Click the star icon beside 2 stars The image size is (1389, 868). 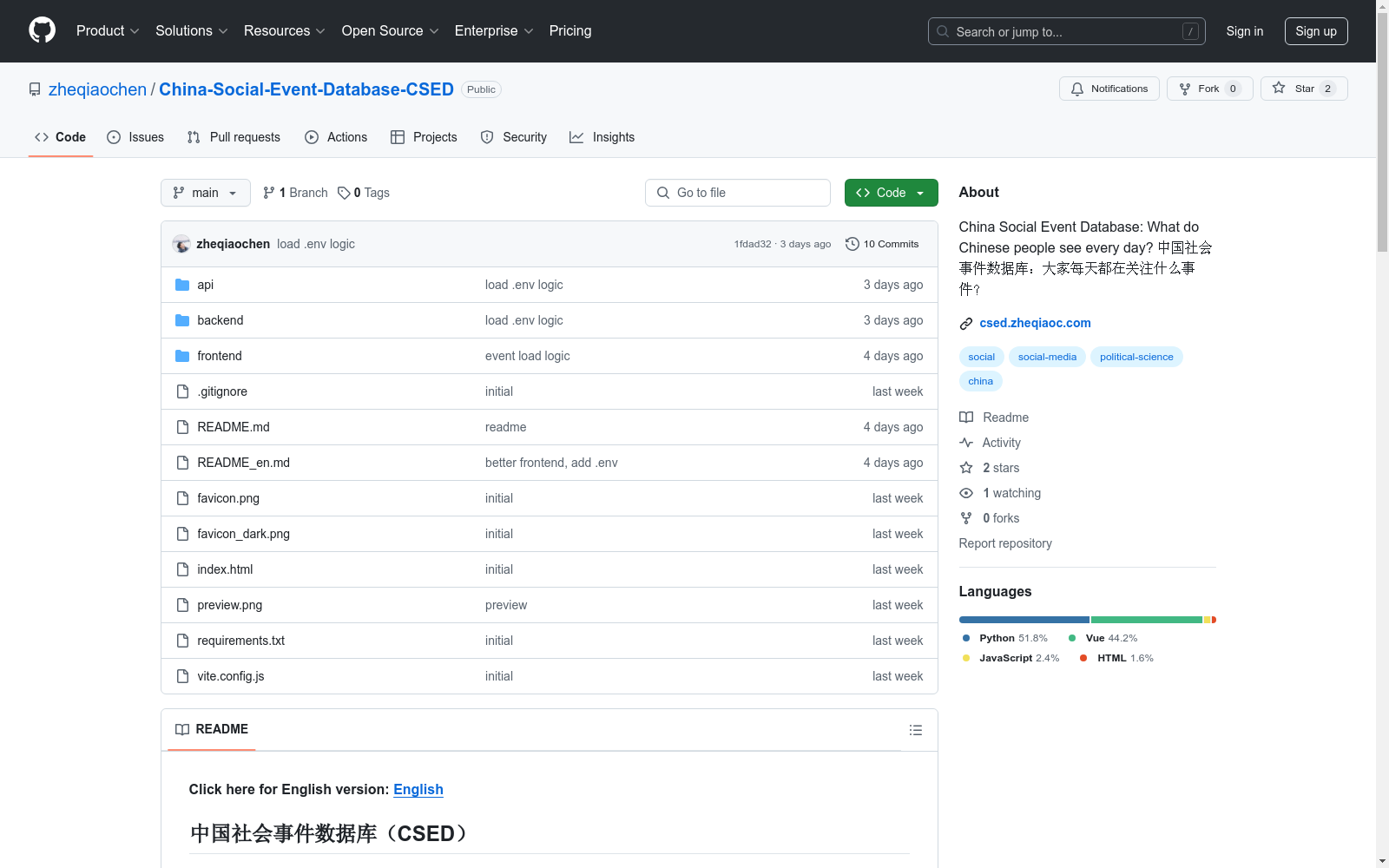tap(966, 468)
